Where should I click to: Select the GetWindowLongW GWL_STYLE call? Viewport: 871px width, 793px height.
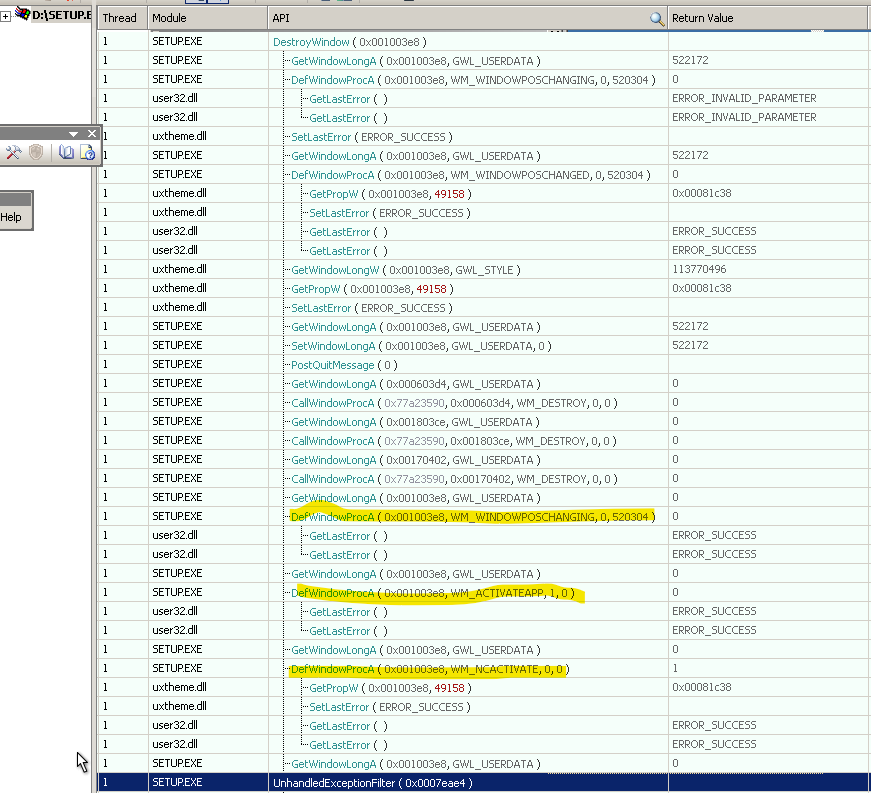click(405, 270)
